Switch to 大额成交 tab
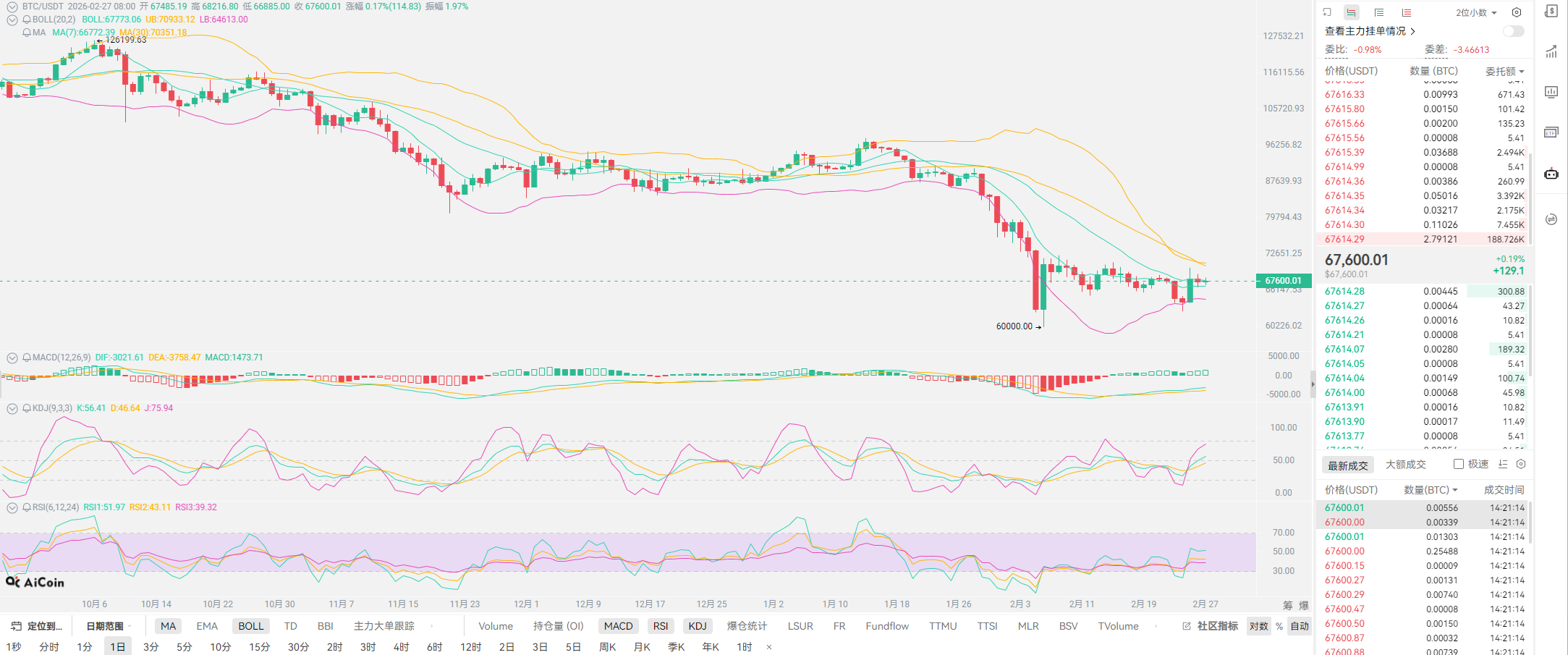Image resolution: width=1568 pixels, height=655 pixels. 1405,465
